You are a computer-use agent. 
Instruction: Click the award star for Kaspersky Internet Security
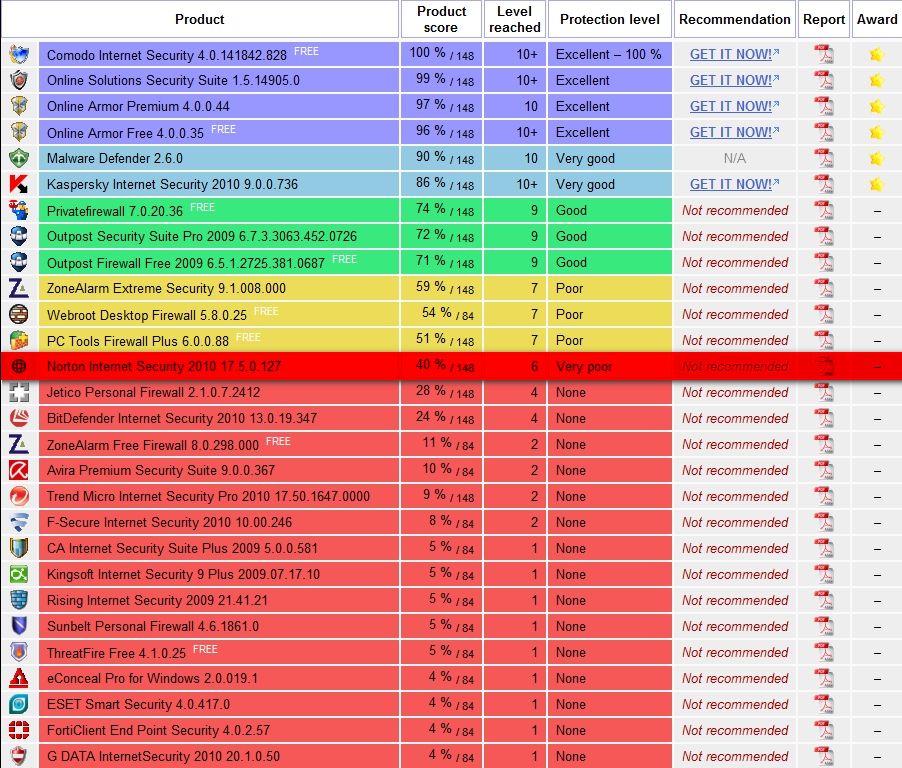pyautogui.click(x=877, y=185)
